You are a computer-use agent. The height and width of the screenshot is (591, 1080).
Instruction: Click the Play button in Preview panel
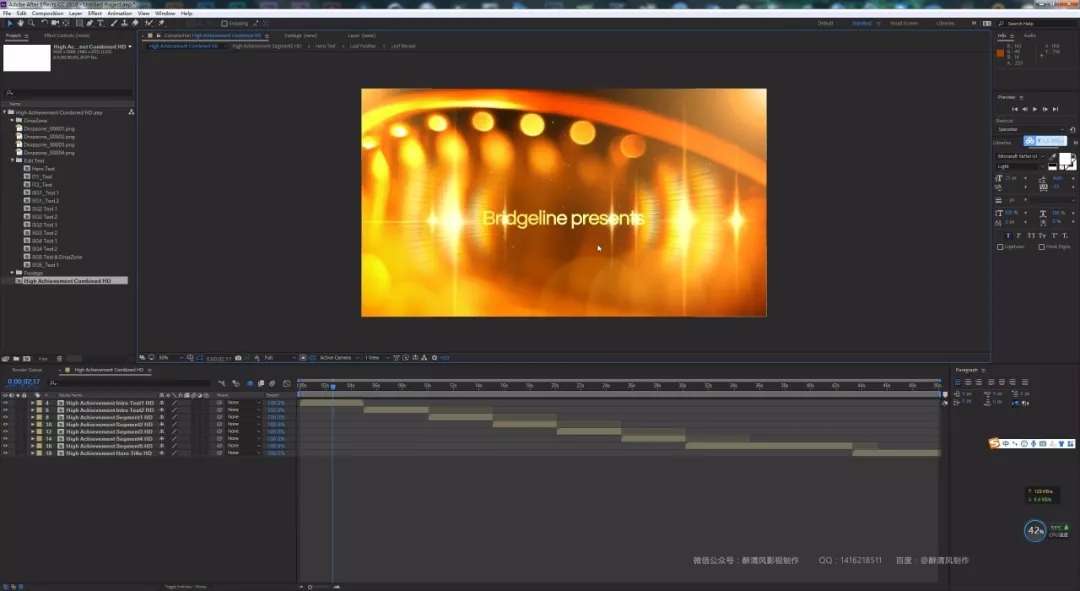(1035, 109)
